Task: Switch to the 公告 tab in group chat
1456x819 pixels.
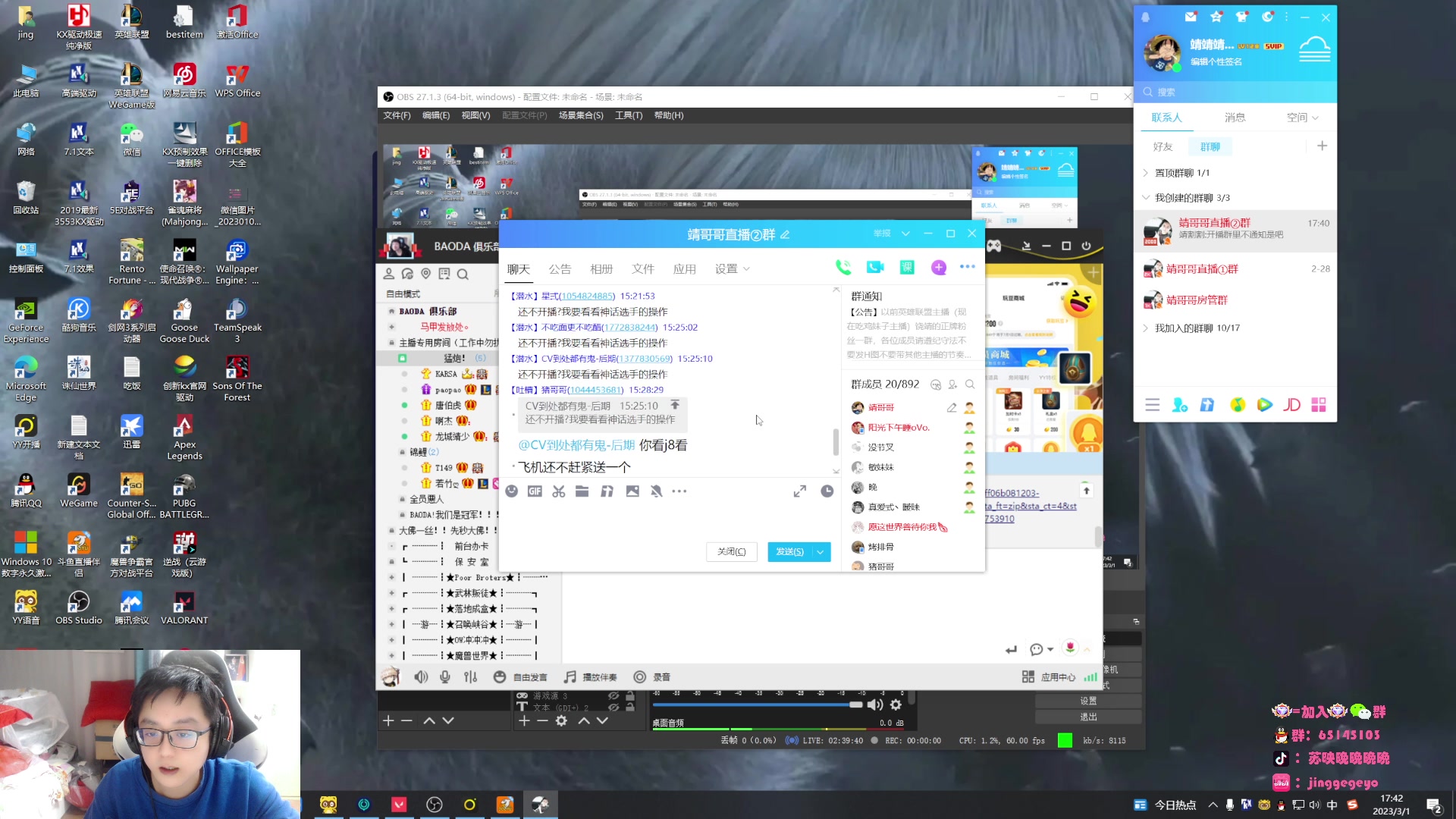Action: coord(560,269)
